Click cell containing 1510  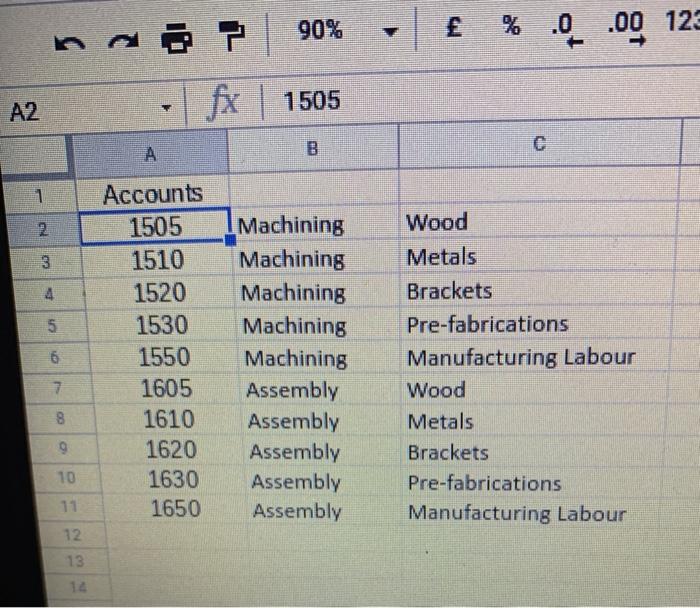coord(158,260)
